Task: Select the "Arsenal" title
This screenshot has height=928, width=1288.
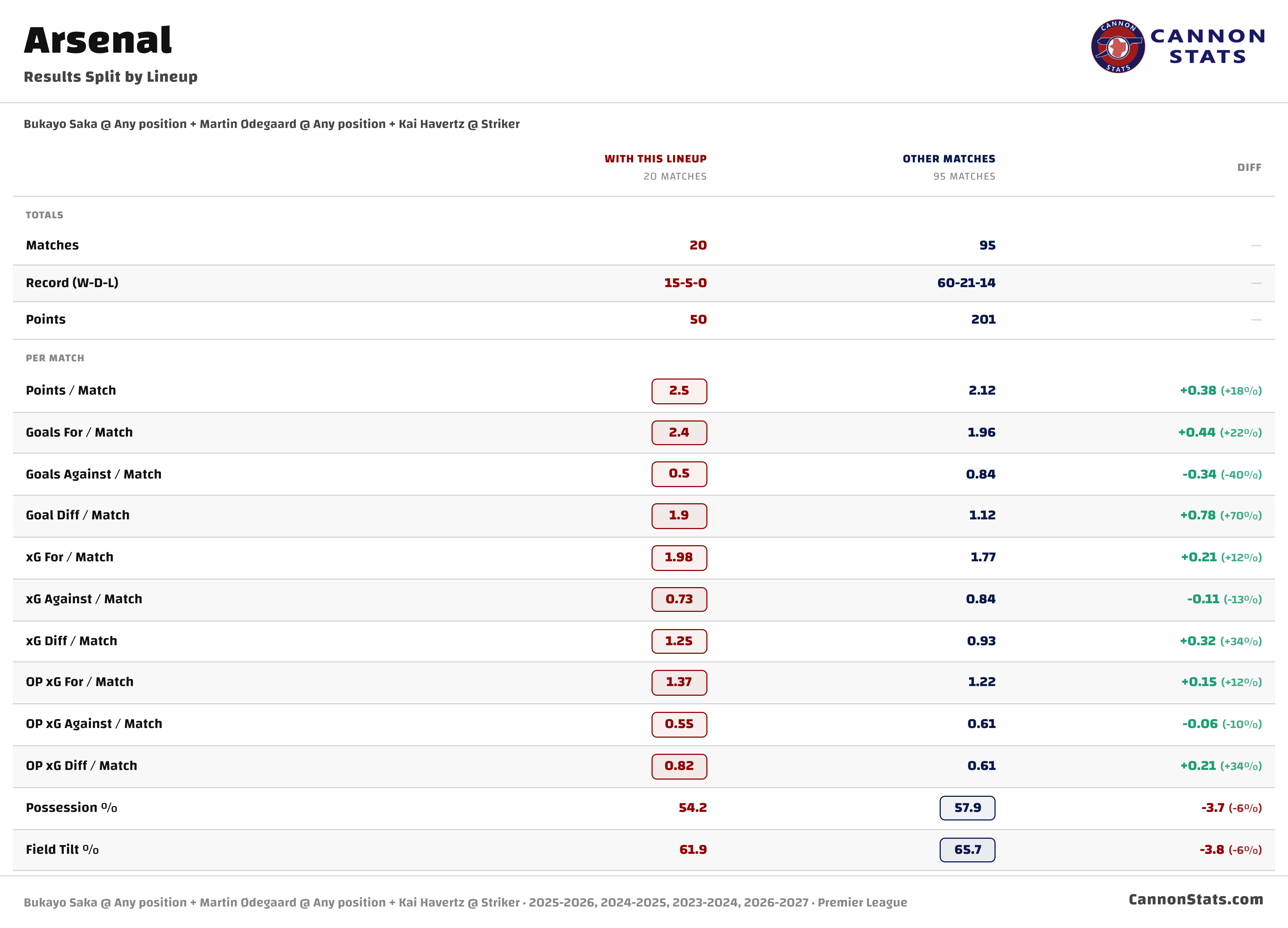Action: 98,40
